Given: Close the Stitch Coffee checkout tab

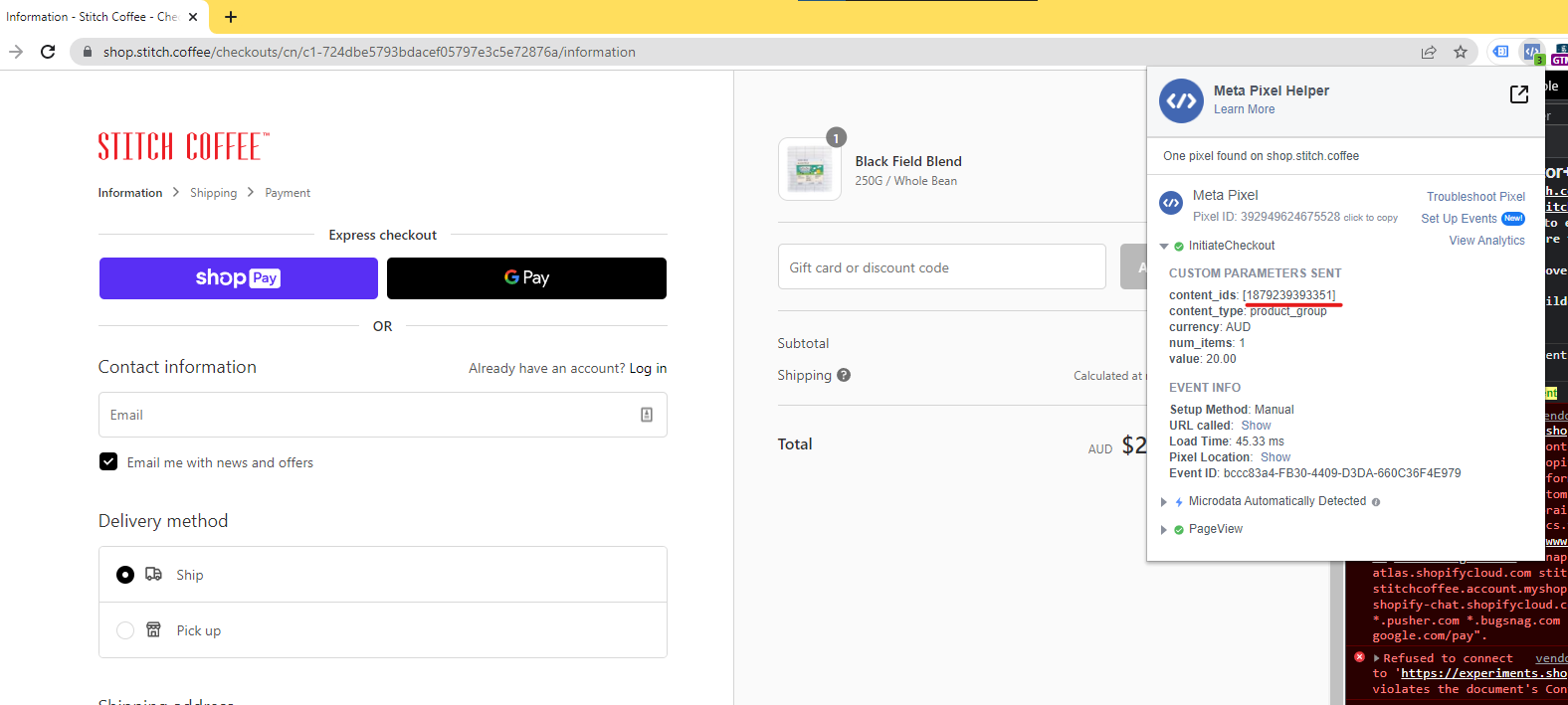Looking at the screenshot, I should click(x=193, y=17).
